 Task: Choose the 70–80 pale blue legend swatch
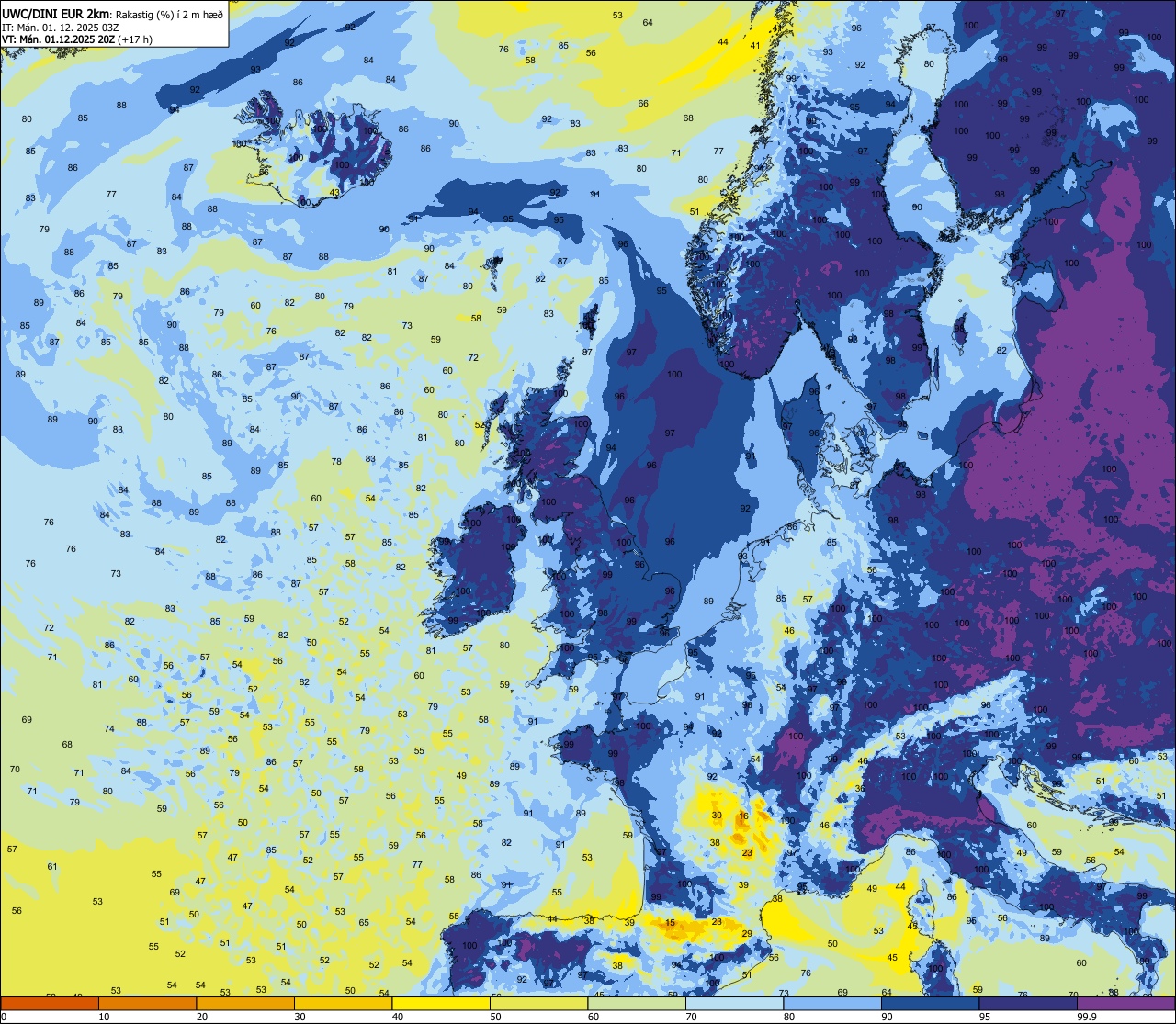[x=734, y=1003]
